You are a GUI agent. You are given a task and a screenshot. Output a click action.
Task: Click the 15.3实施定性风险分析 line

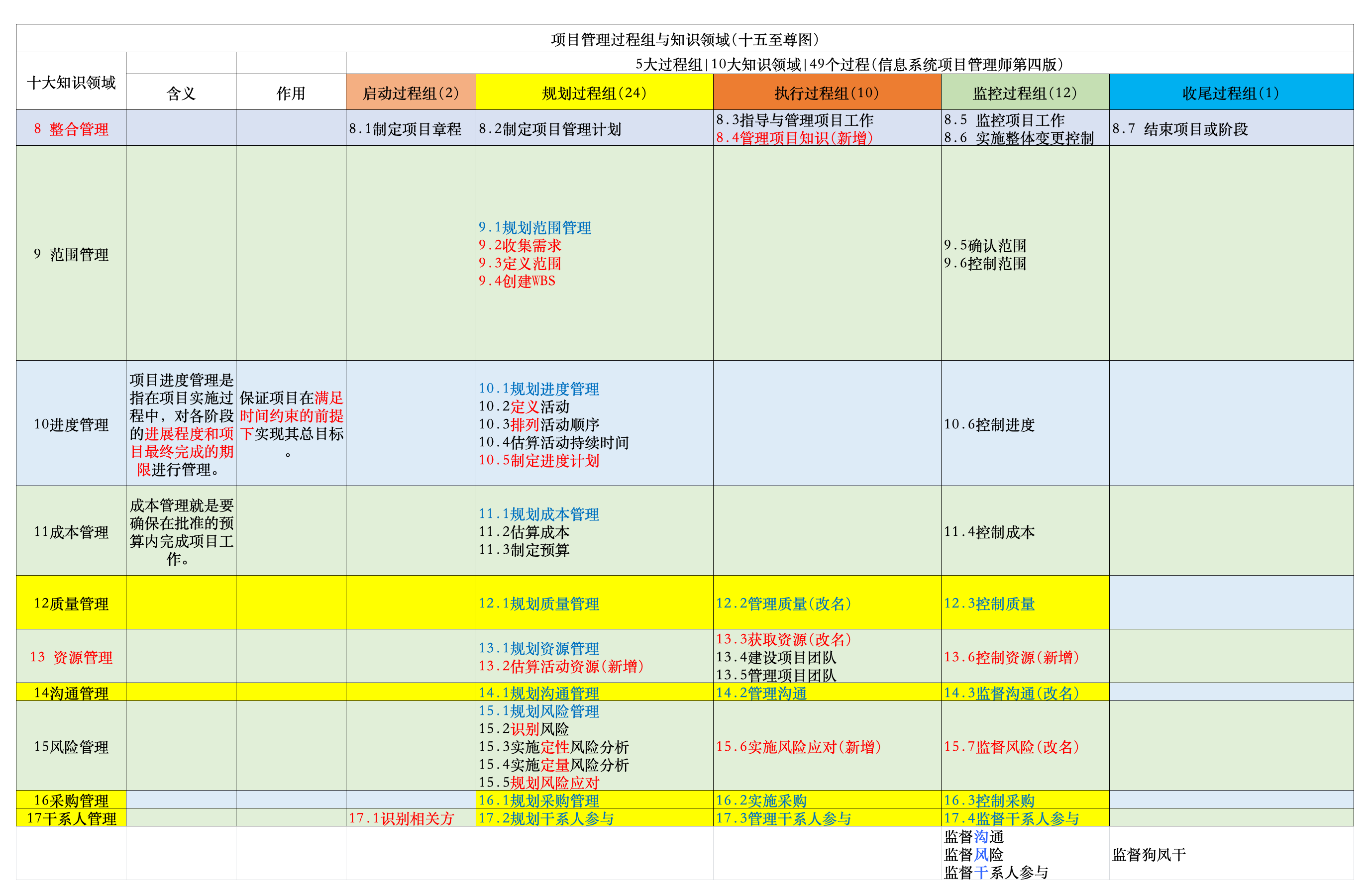[x=554, y=746]
